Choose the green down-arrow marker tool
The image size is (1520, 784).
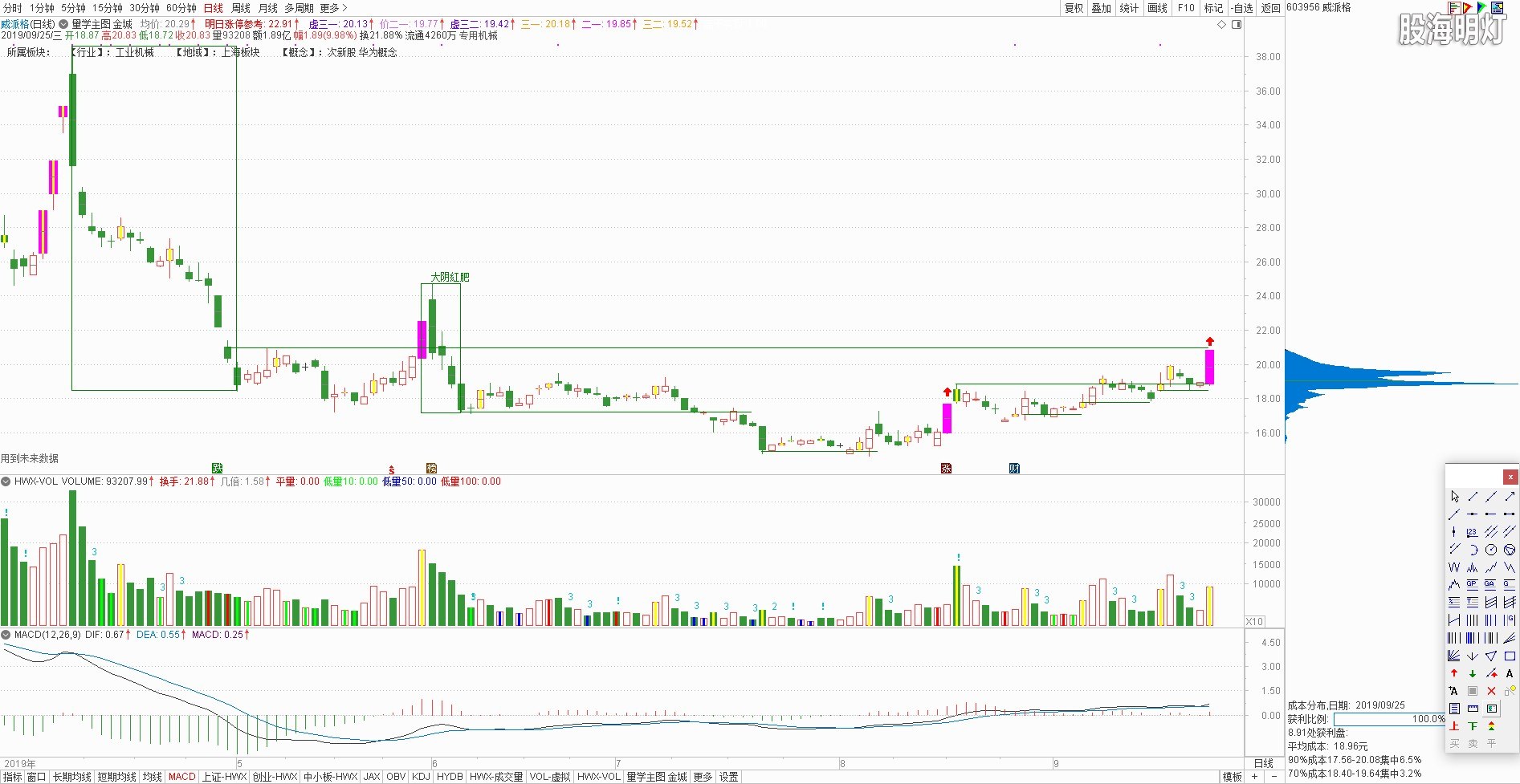[x=1473, y=673]
